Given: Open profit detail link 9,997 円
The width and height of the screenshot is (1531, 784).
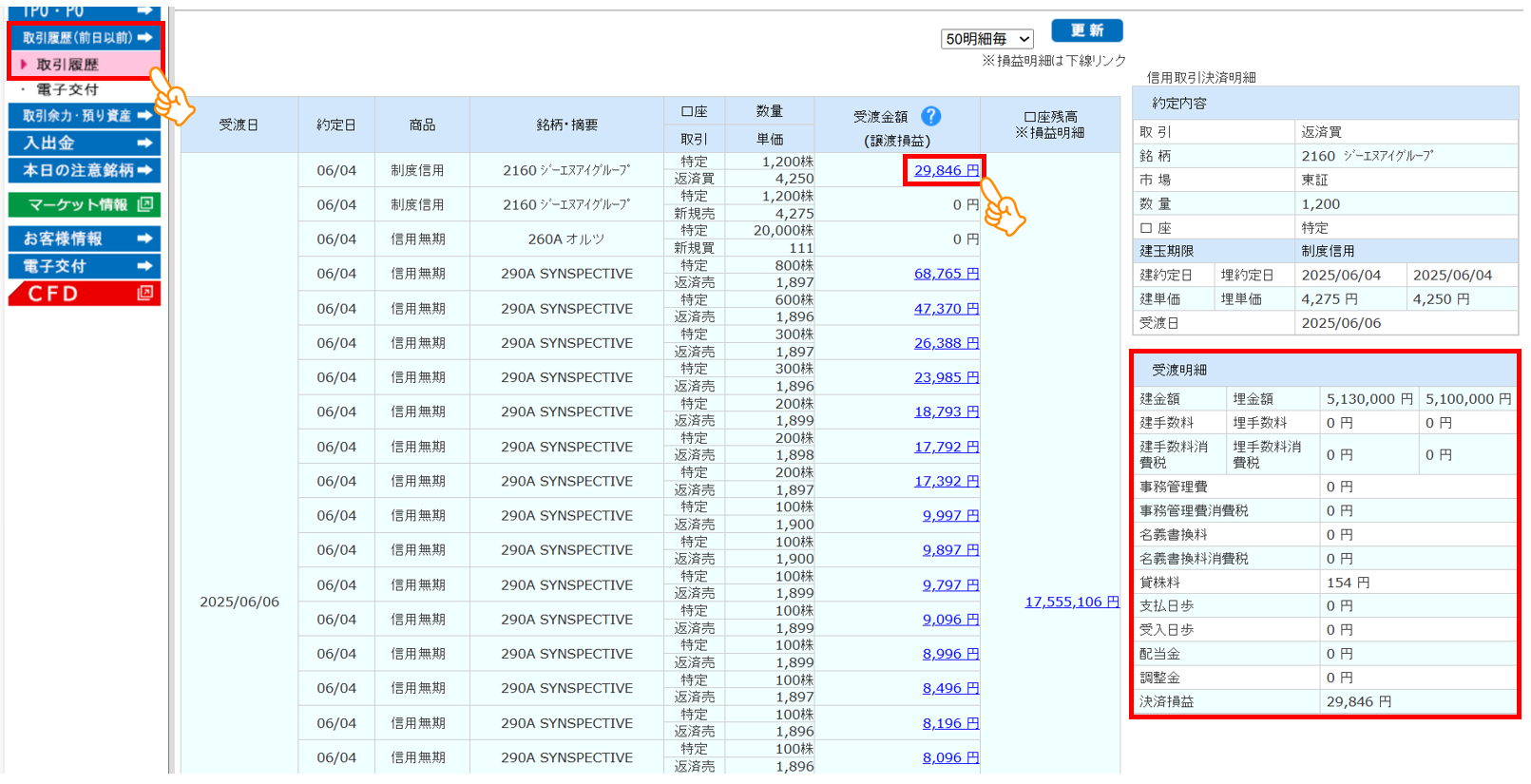Looking at the screenshot, I should tap(950, 515).
